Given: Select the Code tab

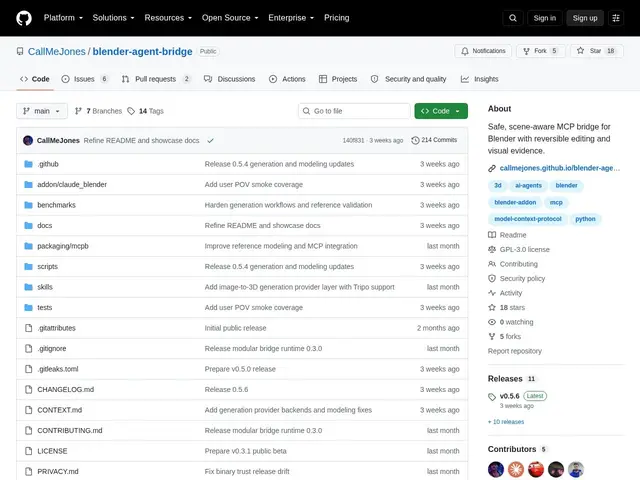Looking at the screenshot, I should [x=35, y=79].
